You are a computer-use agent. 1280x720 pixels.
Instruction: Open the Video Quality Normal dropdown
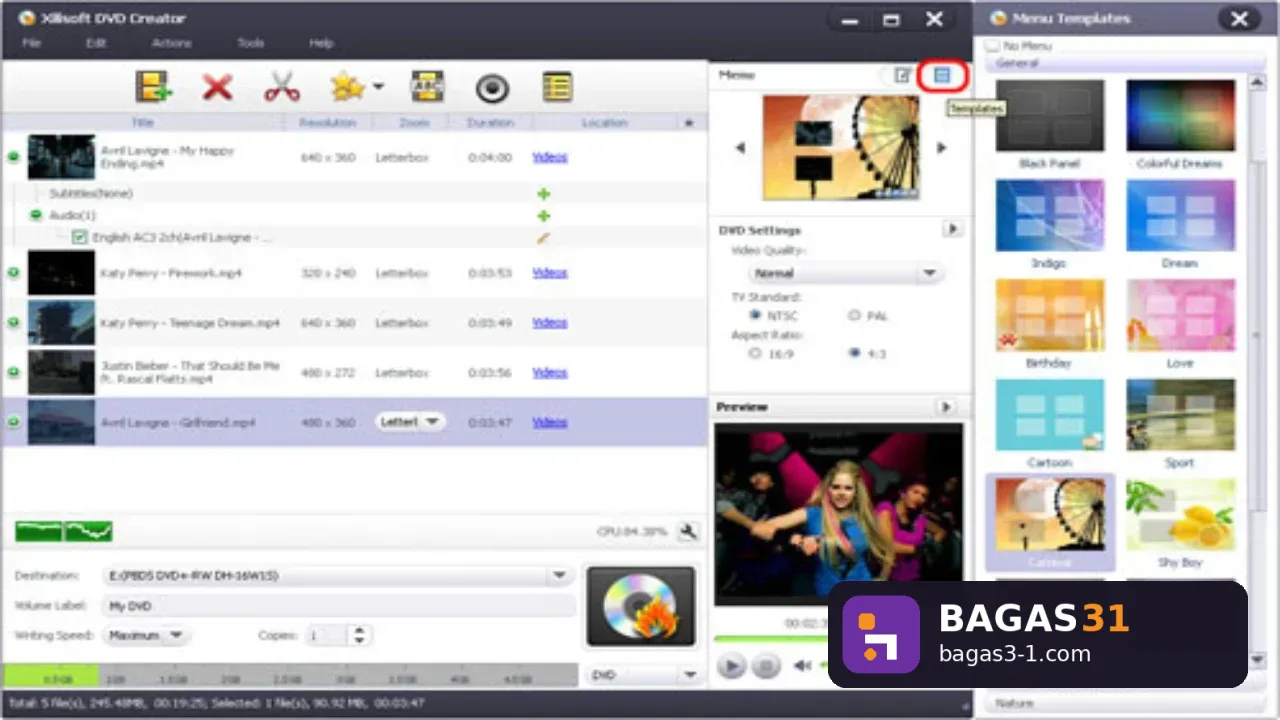(x=845, y=273)
